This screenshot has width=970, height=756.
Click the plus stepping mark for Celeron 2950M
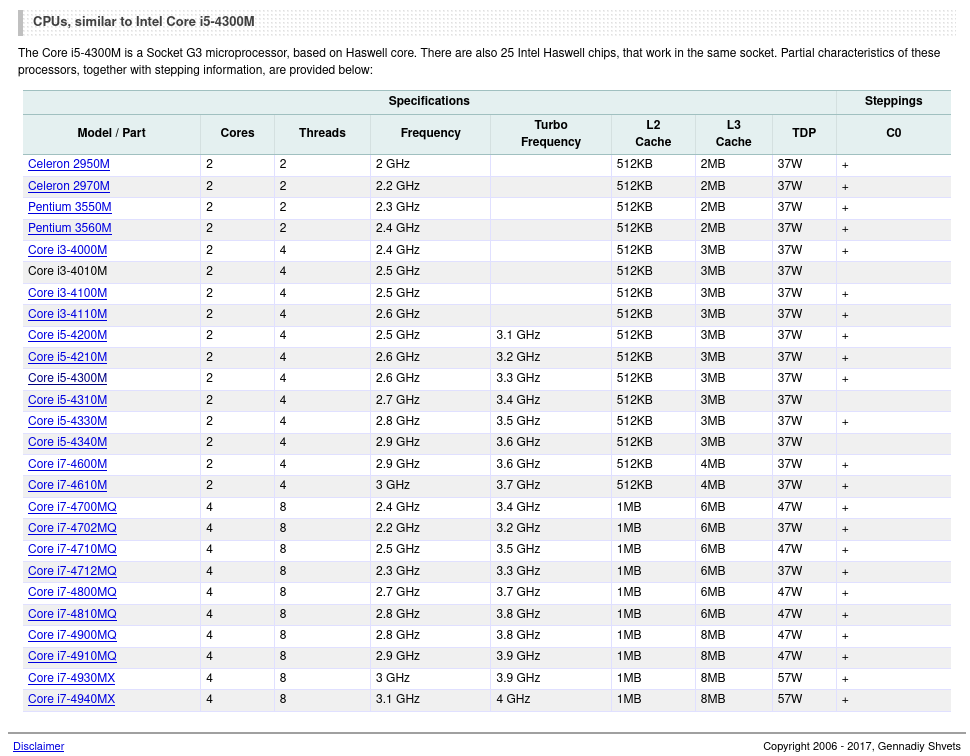pyautogui.click(x=845, y=165)
